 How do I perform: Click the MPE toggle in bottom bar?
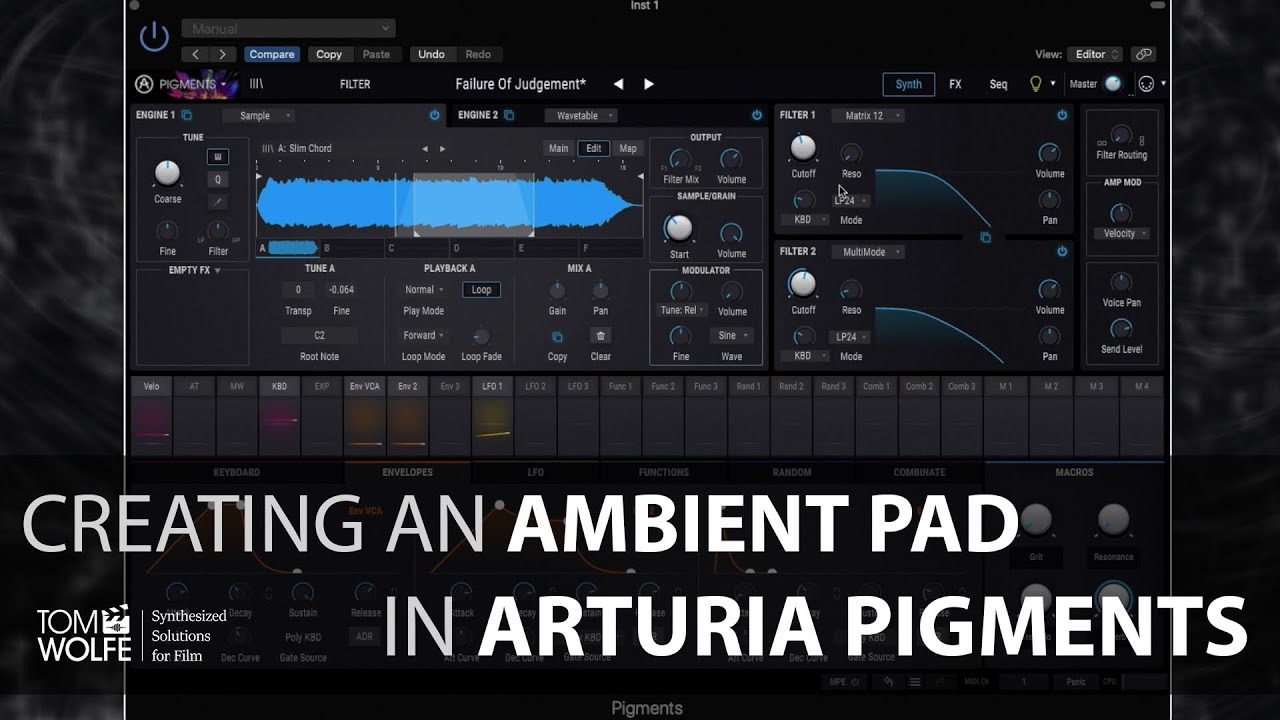[846, 682]
